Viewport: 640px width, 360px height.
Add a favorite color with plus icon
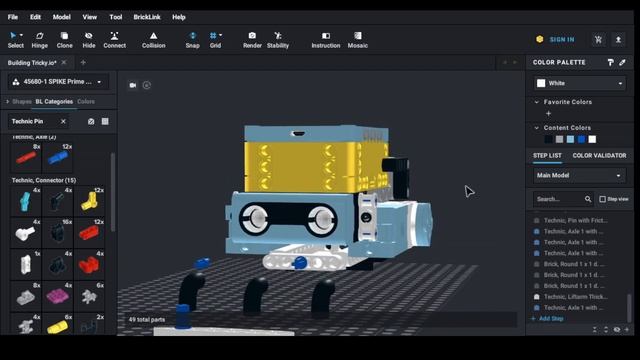(548, 113)
